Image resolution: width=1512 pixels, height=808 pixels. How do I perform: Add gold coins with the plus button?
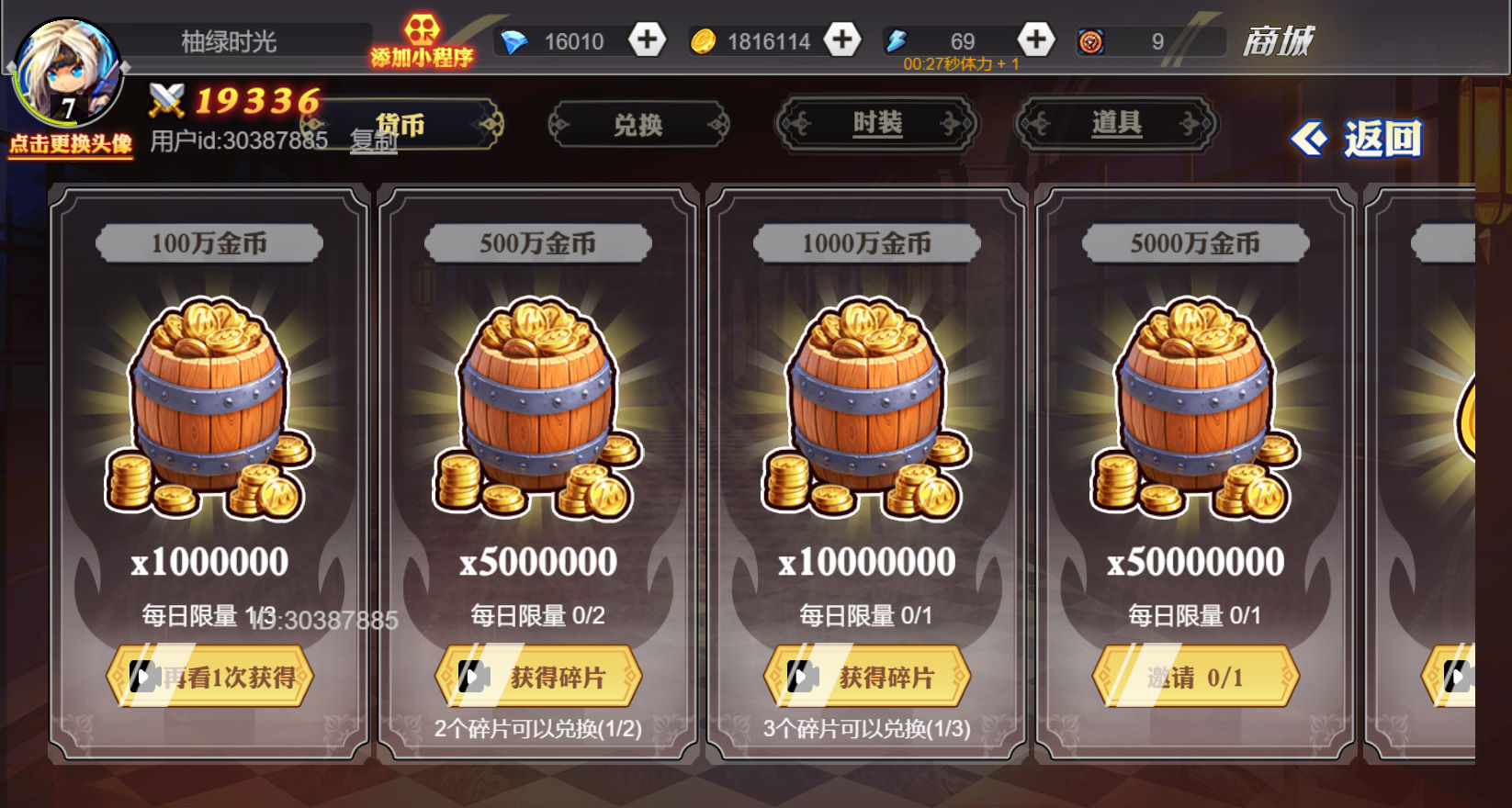(842, 39)
